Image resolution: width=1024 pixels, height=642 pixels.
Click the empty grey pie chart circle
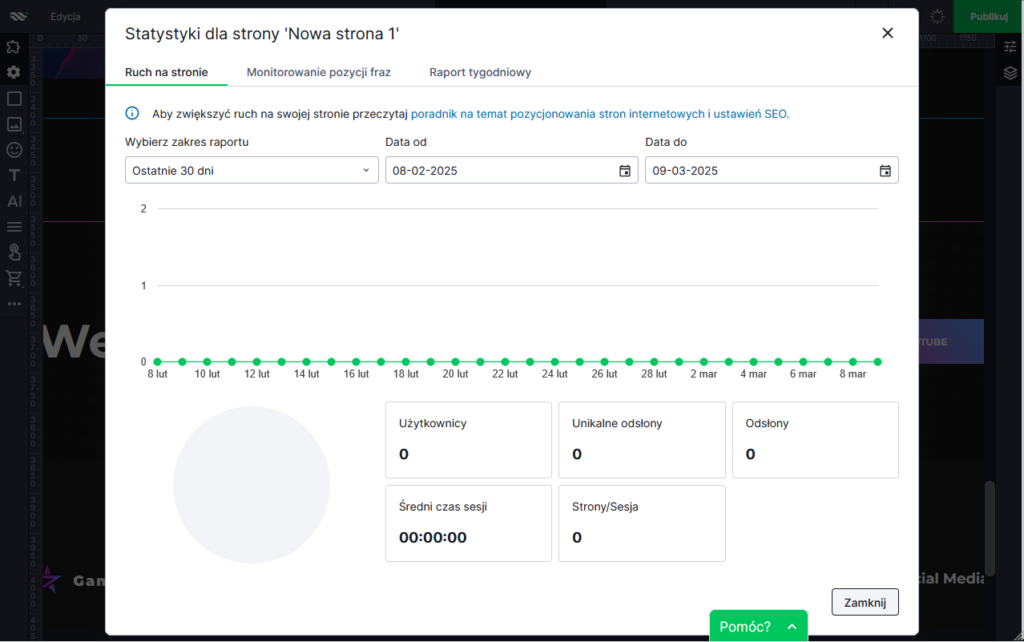point(251,485)
